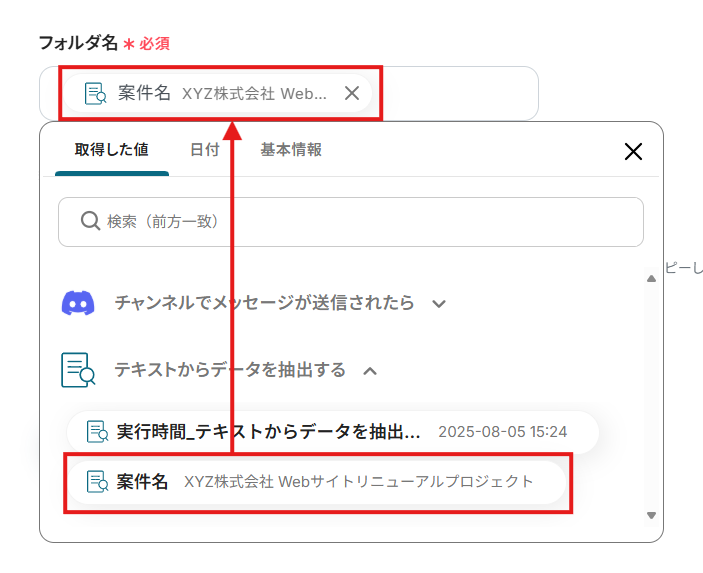Select the 案件名 XYZ株式会社 Webサイトリニューアルプロジェクト value in the list
The height and width of the screenshot is (573, 703).
coord(317,482)
